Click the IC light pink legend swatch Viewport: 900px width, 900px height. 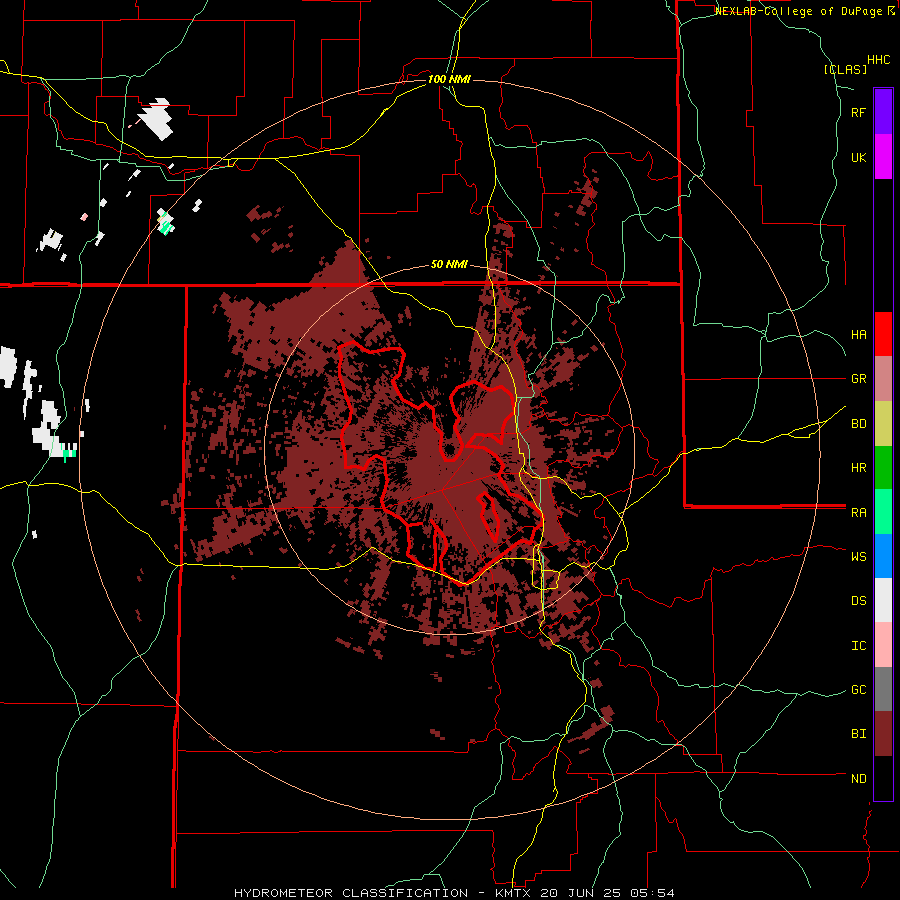[x=883, y=645]
